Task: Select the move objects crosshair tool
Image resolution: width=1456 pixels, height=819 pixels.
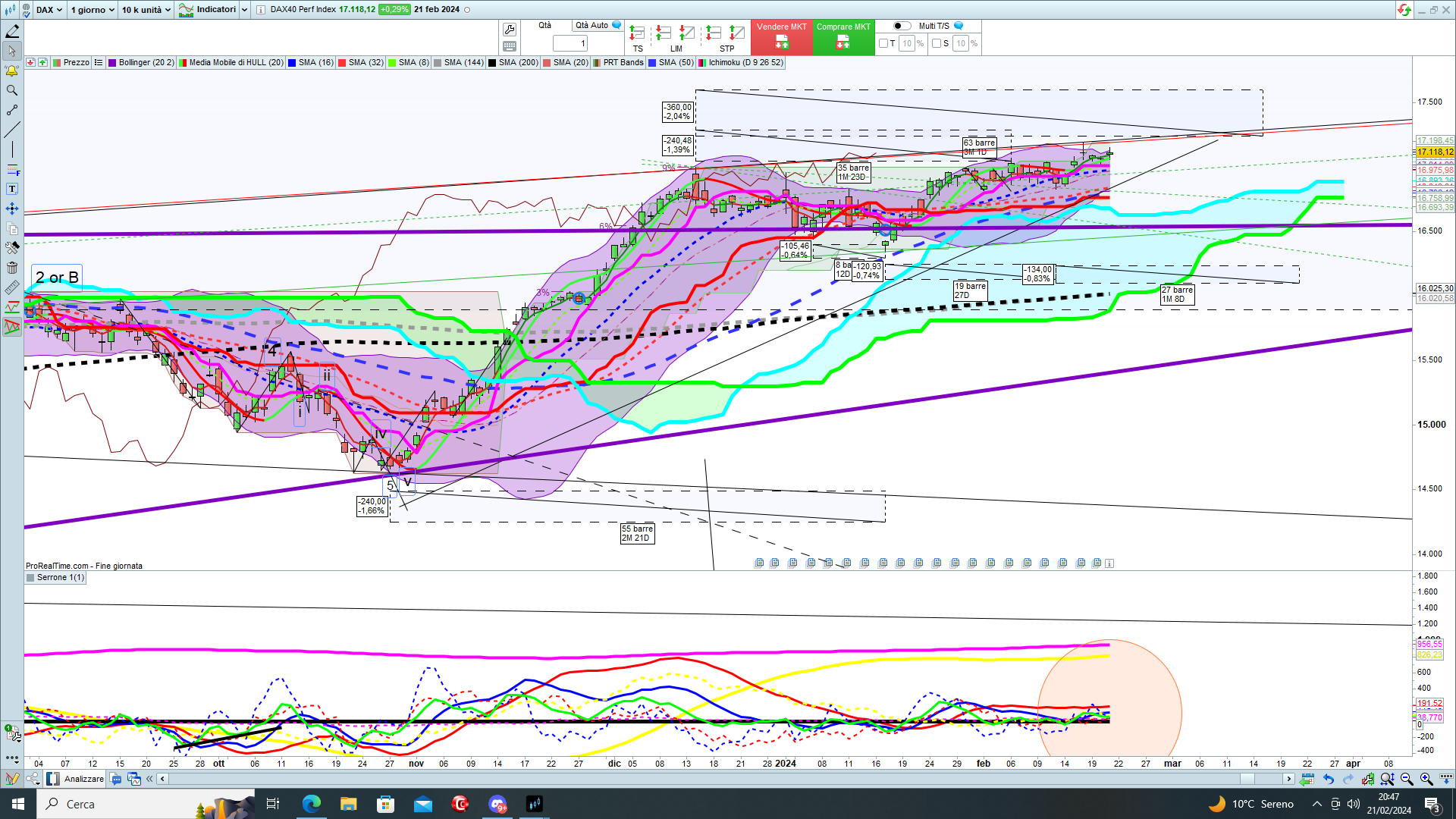Action: tap(12, 209)
